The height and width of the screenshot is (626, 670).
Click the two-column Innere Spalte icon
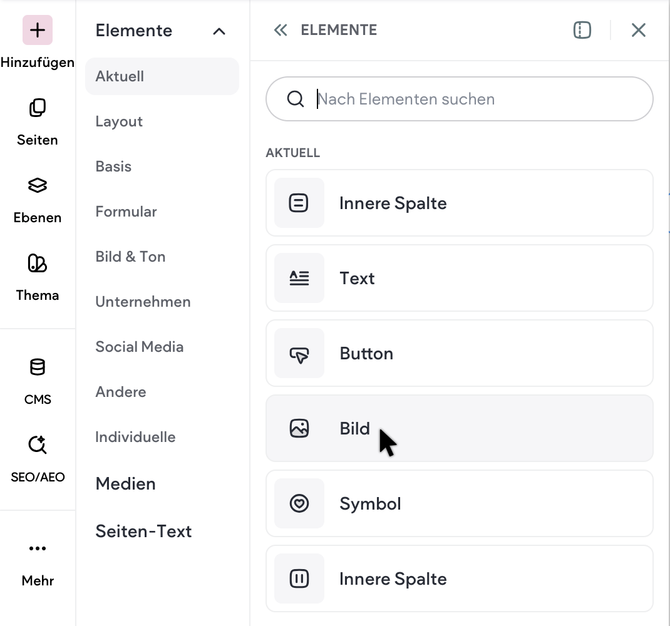click(x=299, y=579)
